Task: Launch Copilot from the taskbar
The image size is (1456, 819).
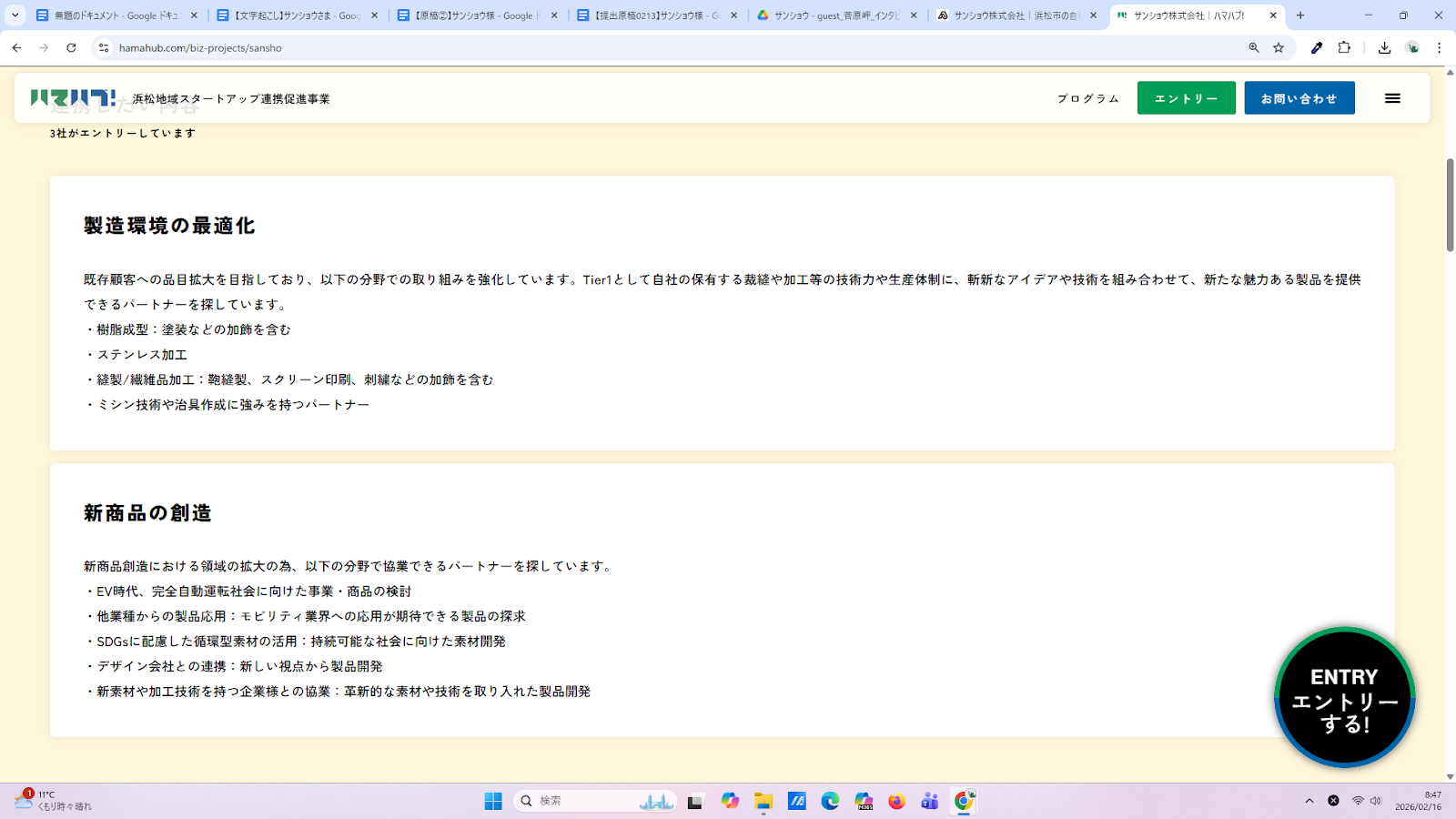Action: pyautogui.click(x=730, y=801)
